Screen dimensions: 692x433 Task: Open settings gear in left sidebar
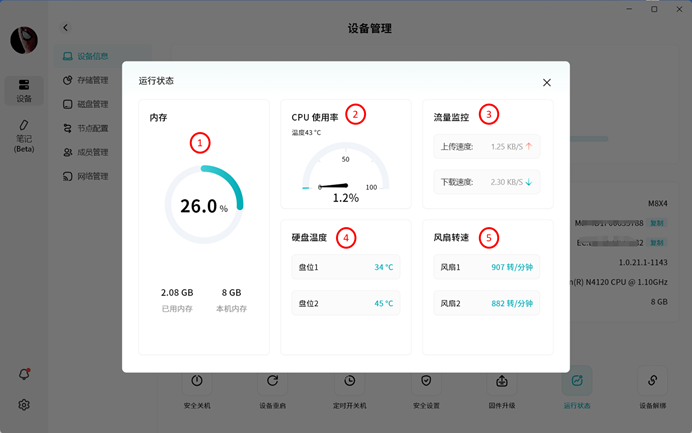[24, 405]
